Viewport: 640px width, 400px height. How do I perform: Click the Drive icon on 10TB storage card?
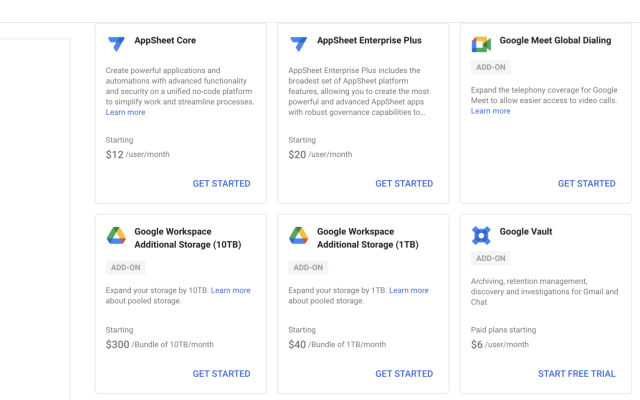click(x=116, y=236)
